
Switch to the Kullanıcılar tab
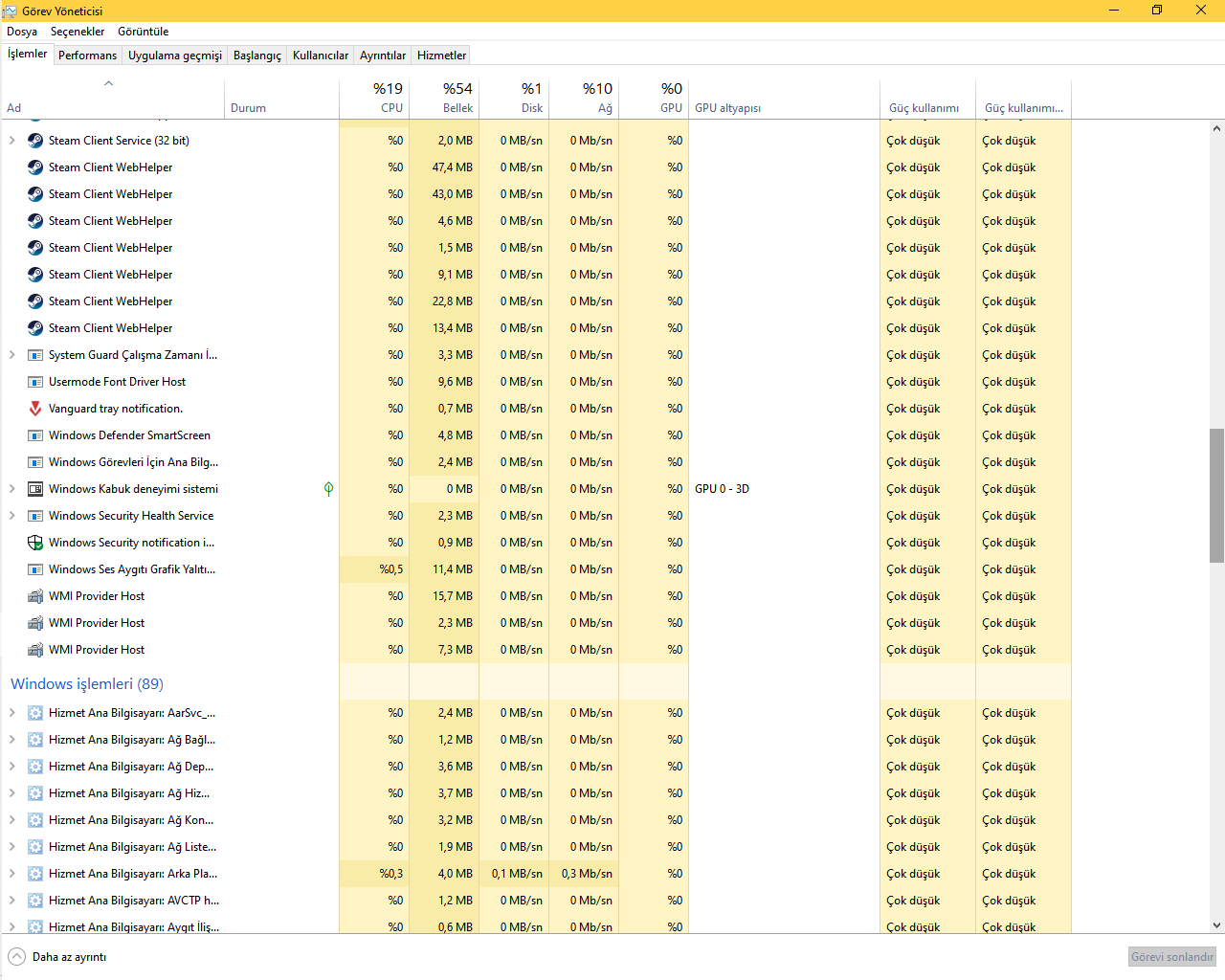click(321, 56)
